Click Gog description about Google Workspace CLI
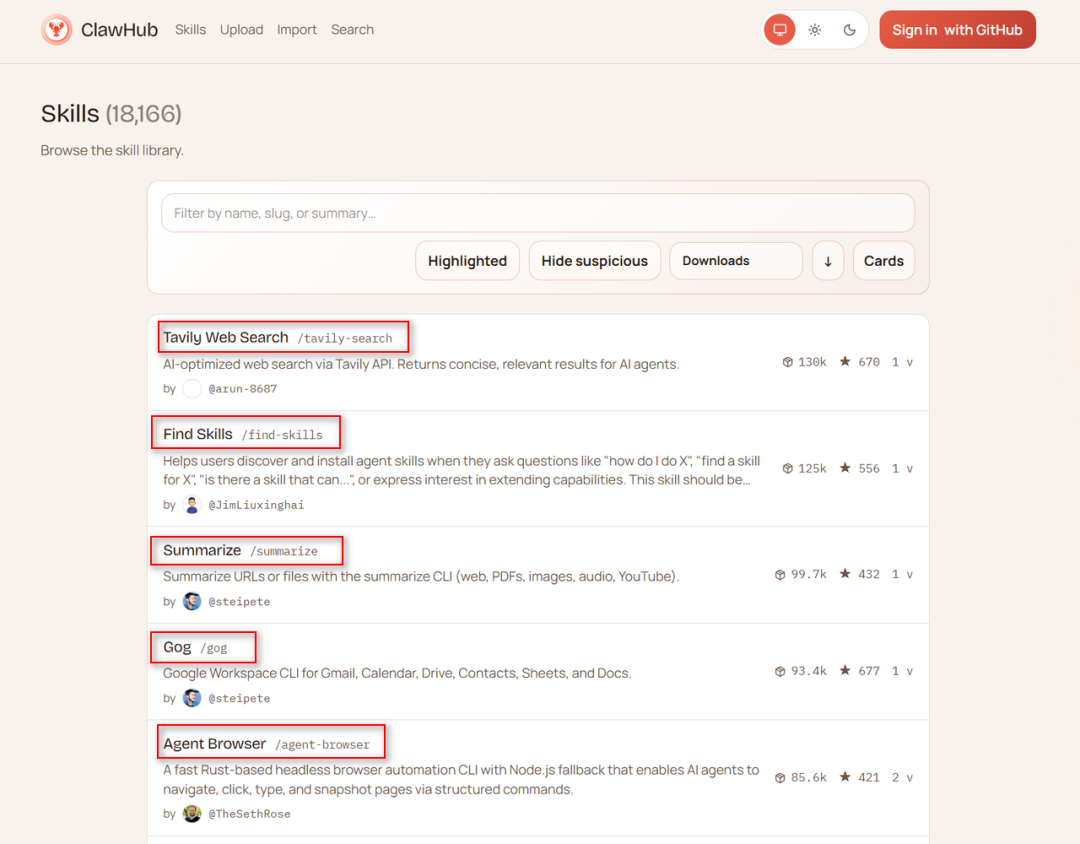Viewport: 1080px width, 844px height. [397, 673]
